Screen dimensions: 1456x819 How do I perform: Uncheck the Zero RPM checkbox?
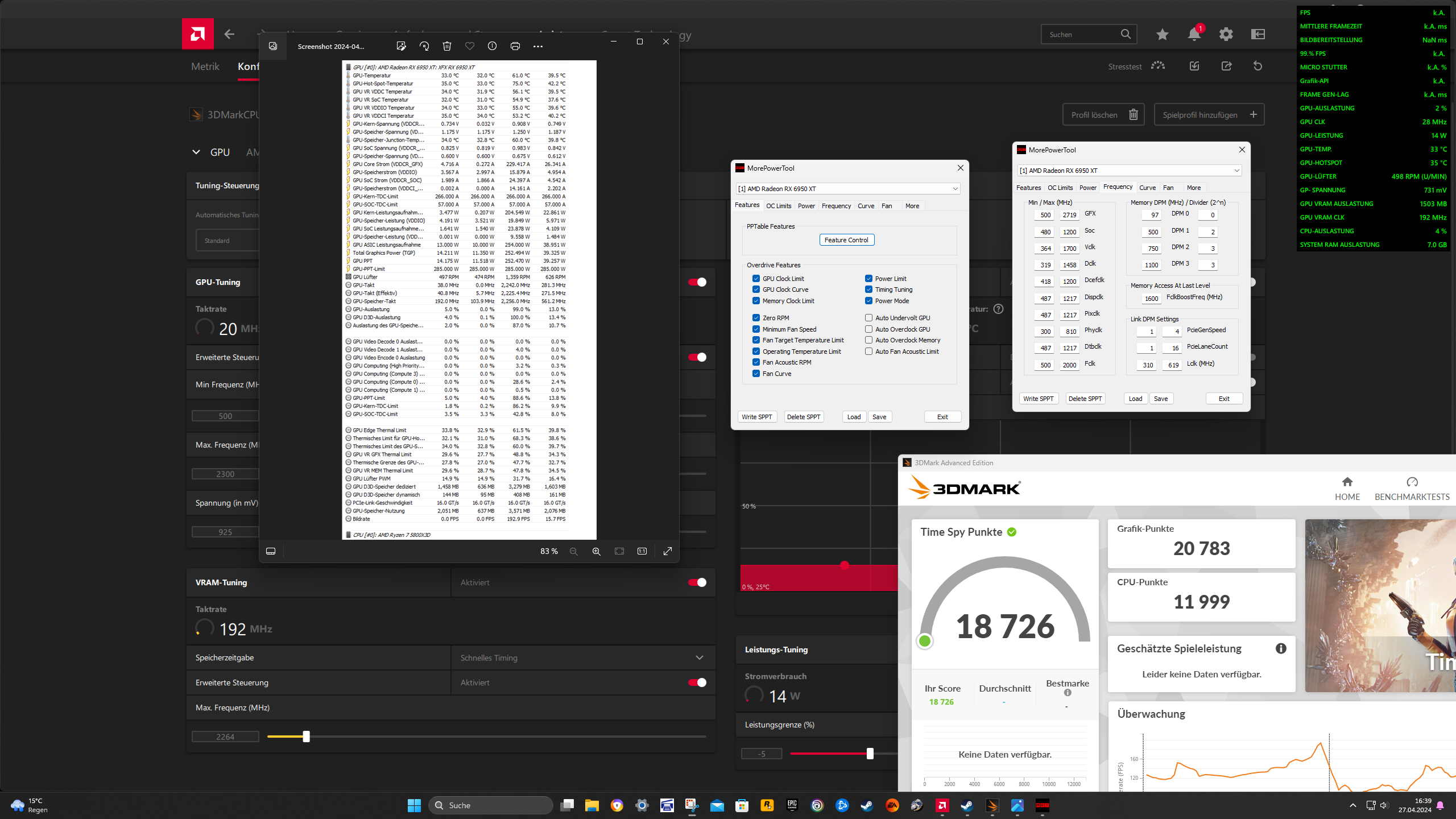(x=756, y=318)
